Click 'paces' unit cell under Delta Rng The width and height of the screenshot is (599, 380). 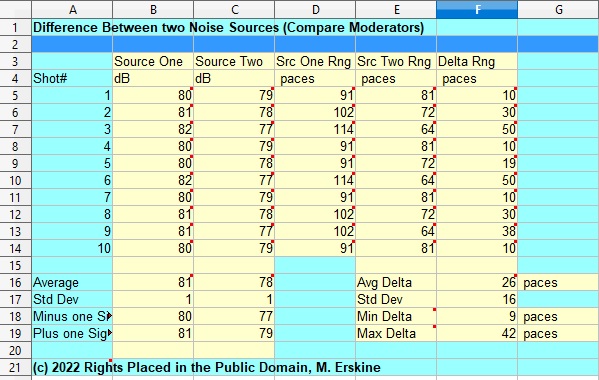[477, 78]
